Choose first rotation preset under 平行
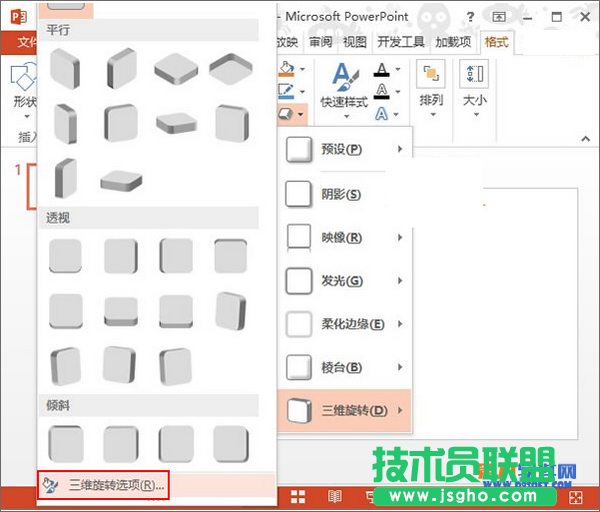Image resolution: width=600 pixels, height=512 pixels. tap(65, 69)
